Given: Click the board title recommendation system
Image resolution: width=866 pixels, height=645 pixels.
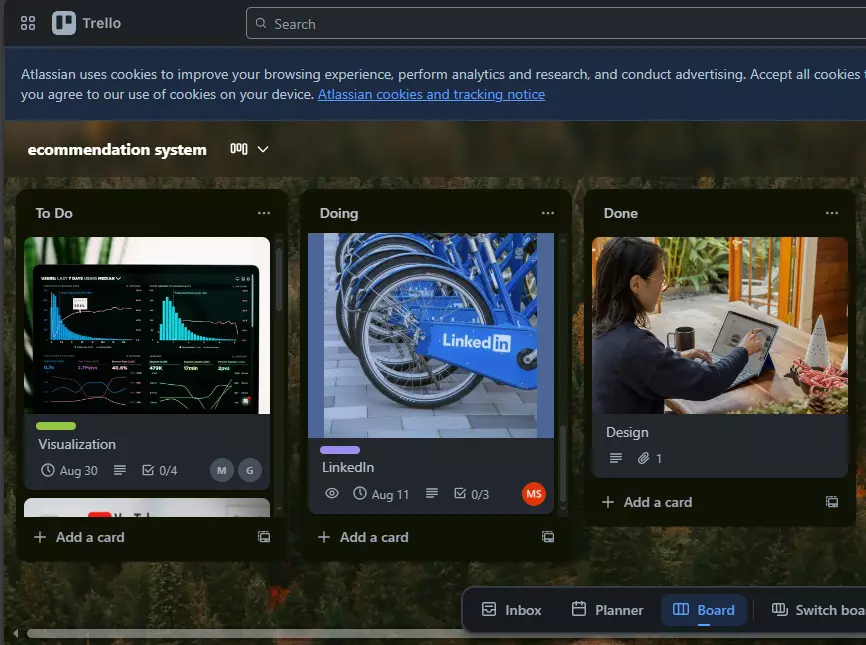Looking at the screenshot, I should (x=117, y=150).
